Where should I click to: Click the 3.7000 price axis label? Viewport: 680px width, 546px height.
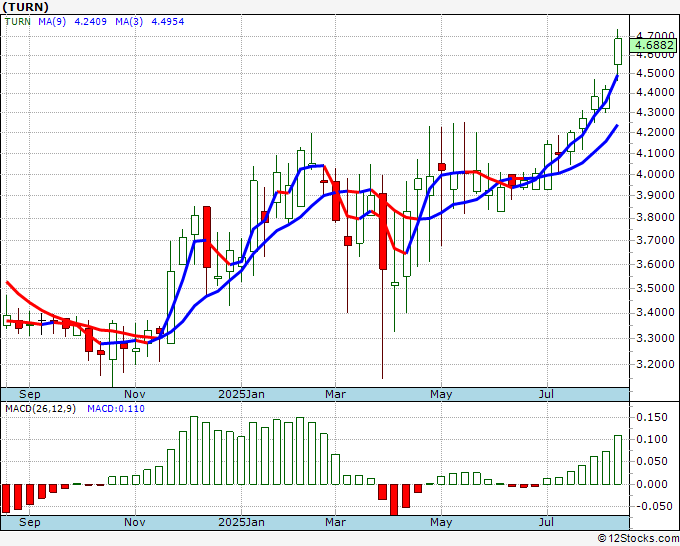point(655,240)
